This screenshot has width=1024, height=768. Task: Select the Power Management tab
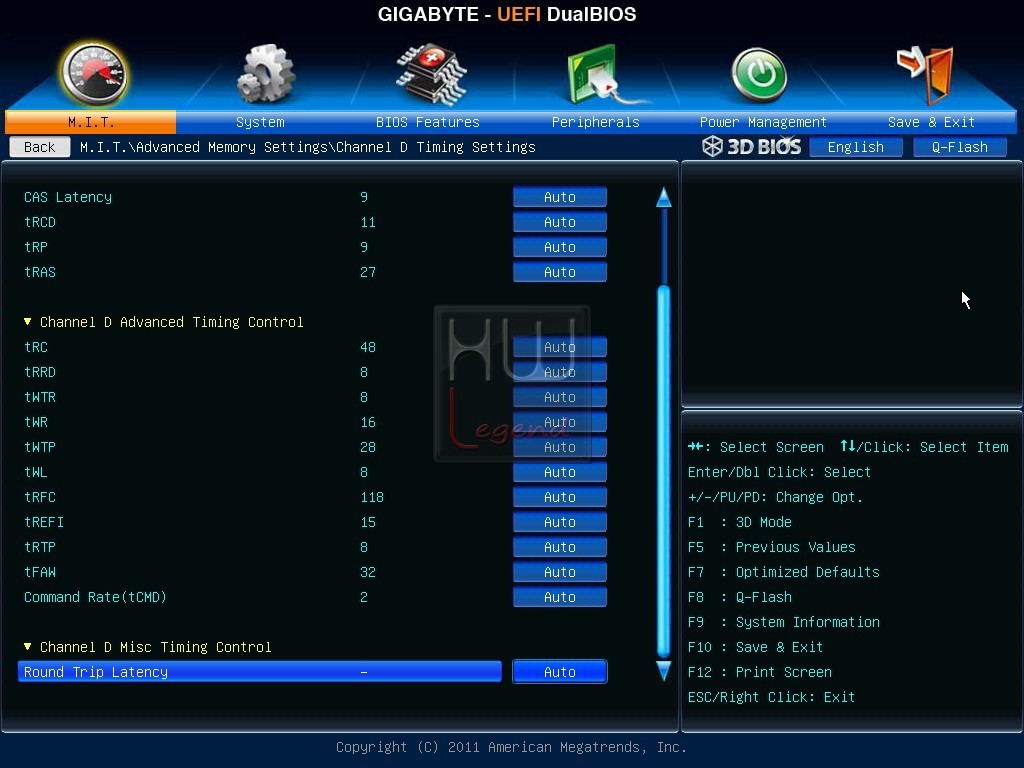763,122
